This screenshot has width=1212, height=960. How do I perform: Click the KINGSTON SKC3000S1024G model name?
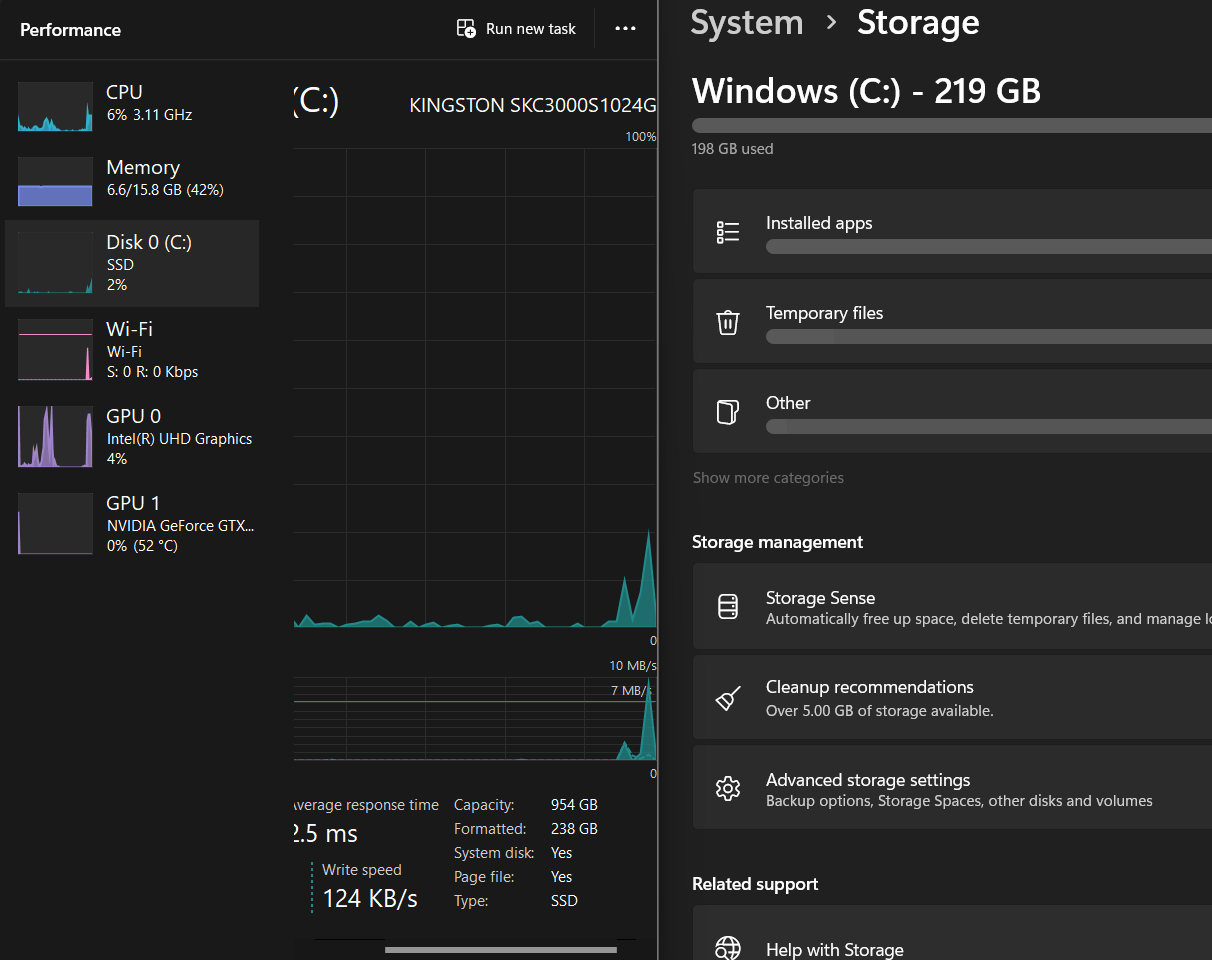pos(533,105)
